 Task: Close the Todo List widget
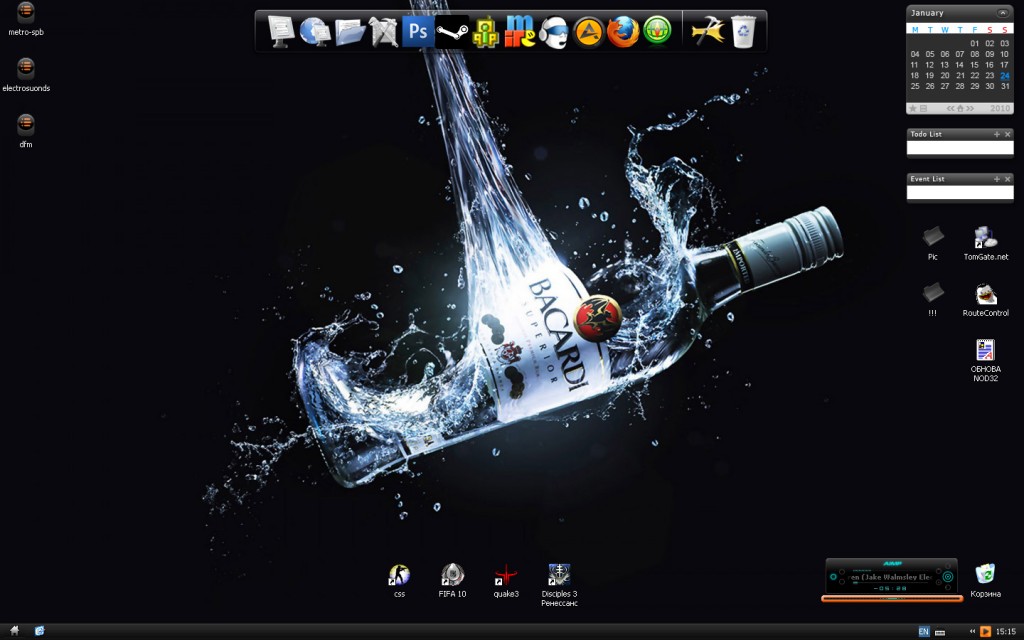point(1007,134)
